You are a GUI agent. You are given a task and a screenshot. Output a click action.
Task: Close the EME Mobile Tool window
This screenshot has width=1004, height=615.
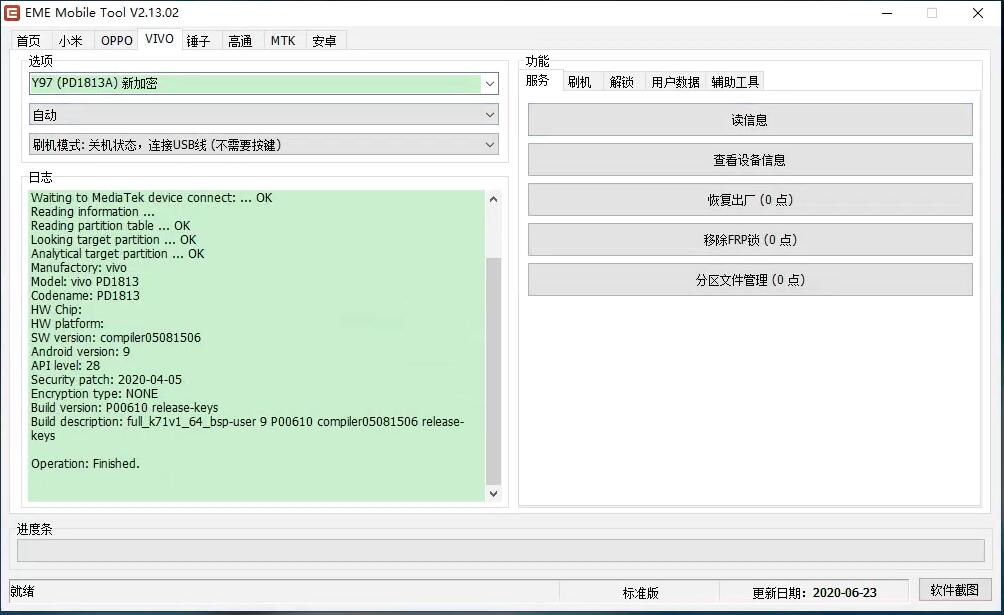978,13
